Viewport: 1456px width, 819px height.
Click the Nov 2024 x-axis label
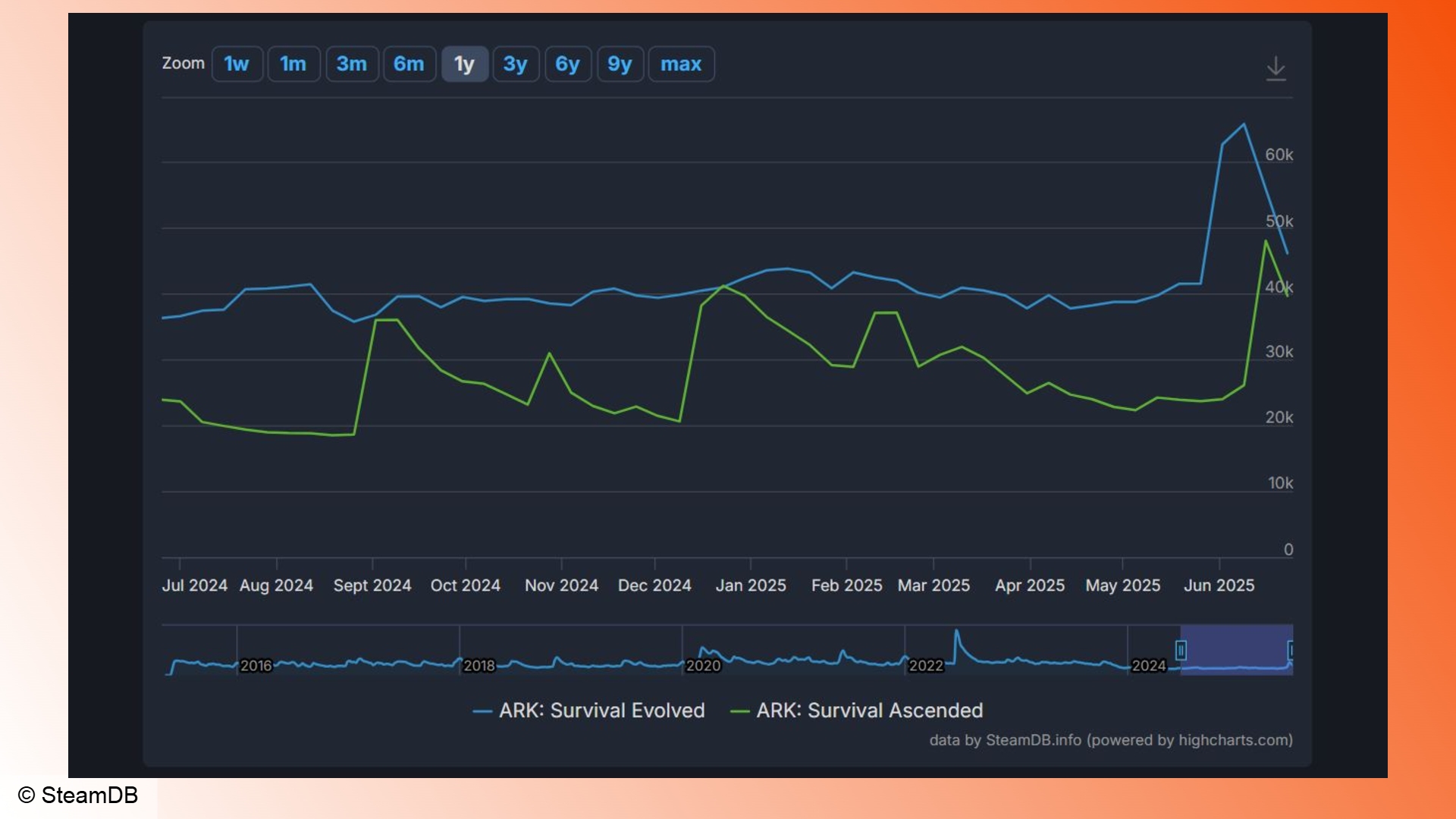pos(562,585)
